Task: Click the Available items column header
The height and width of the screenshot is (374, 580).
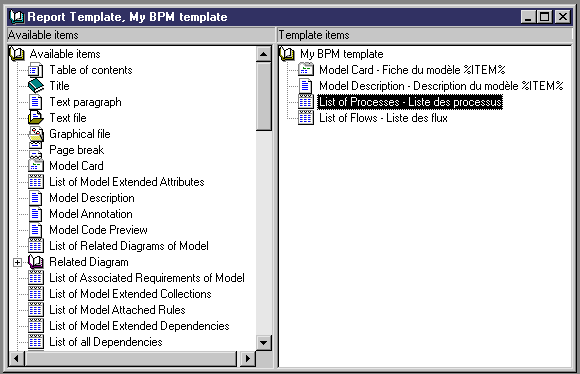Action: coord(141,35)
